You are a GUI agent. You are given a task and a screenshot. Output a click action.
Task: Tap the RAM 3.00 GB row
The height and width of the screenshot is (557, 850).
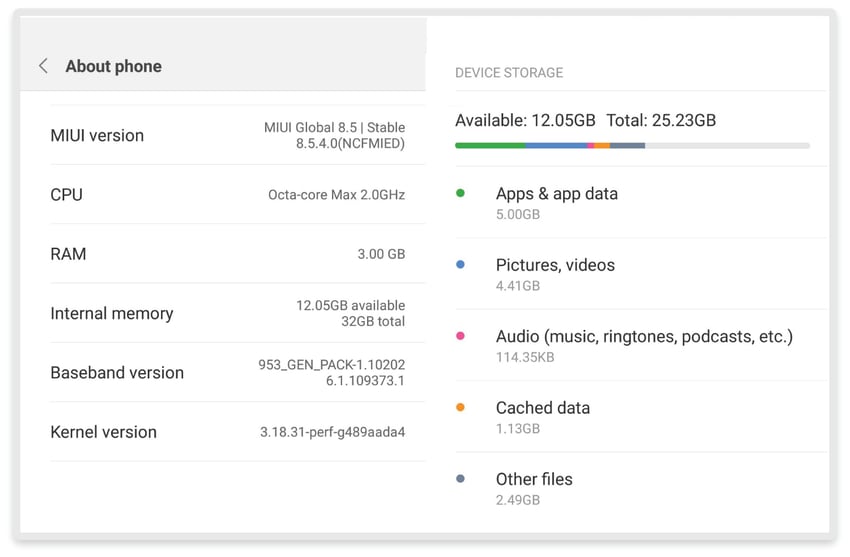coord(227,254)
